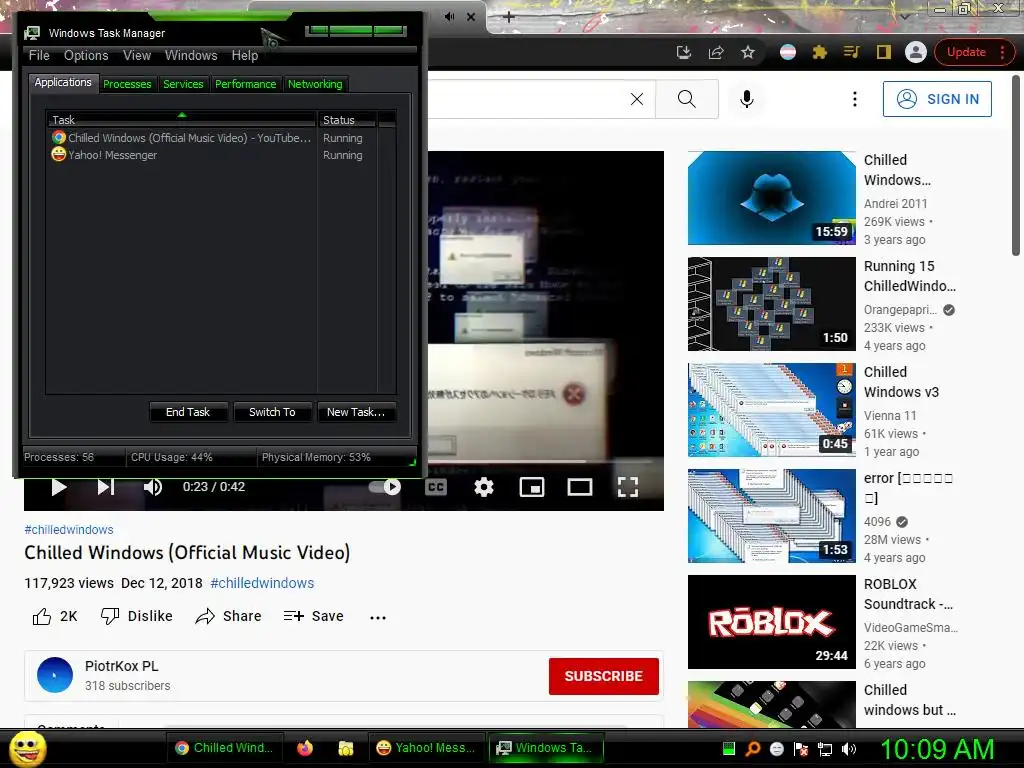Open Chilled Windows v3 video
1024x768 pixels.
click(x=771, y=409)
